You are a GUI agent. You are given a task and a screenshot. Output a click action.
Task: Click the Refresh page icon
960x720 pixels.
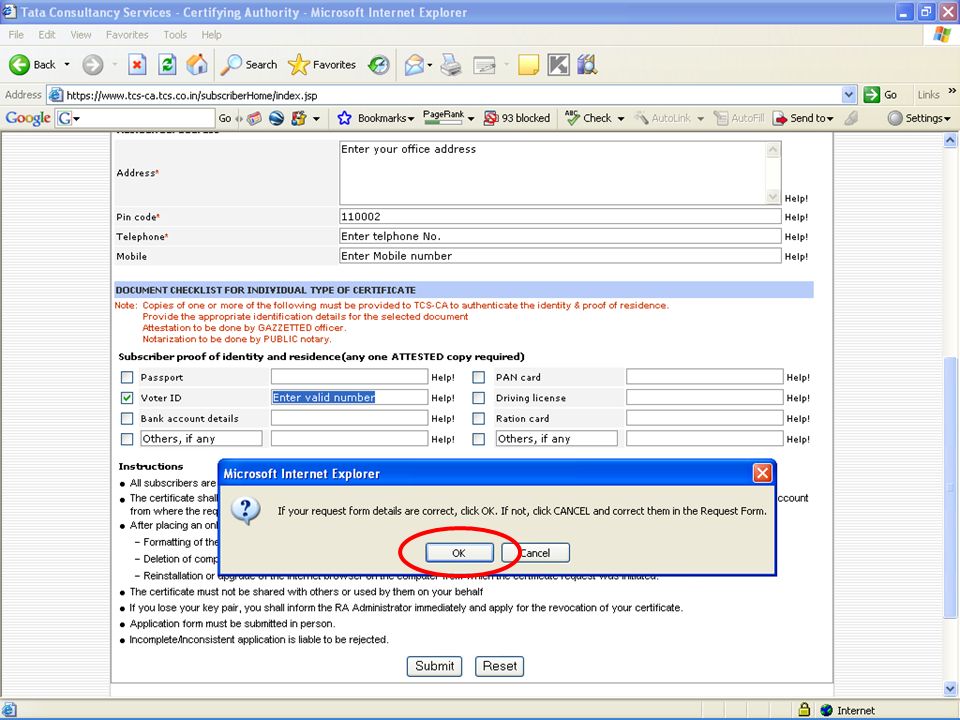(x=167, y=64)
